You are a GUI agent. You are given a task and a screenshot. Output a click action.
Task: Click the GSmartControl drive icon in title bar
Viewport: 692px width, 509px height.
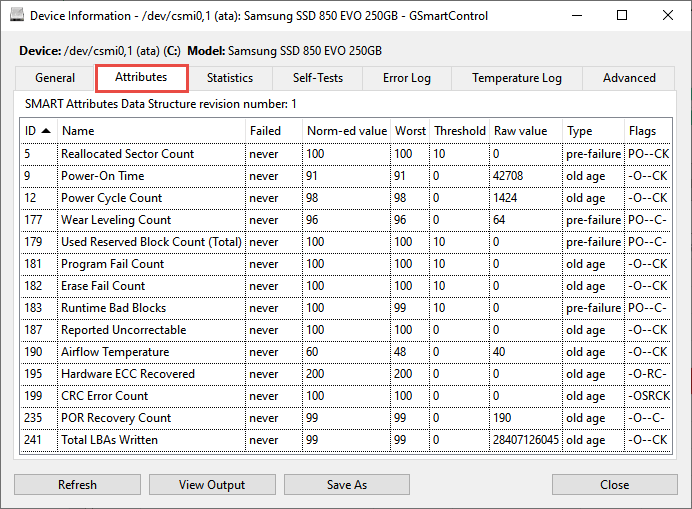(17, 15)
